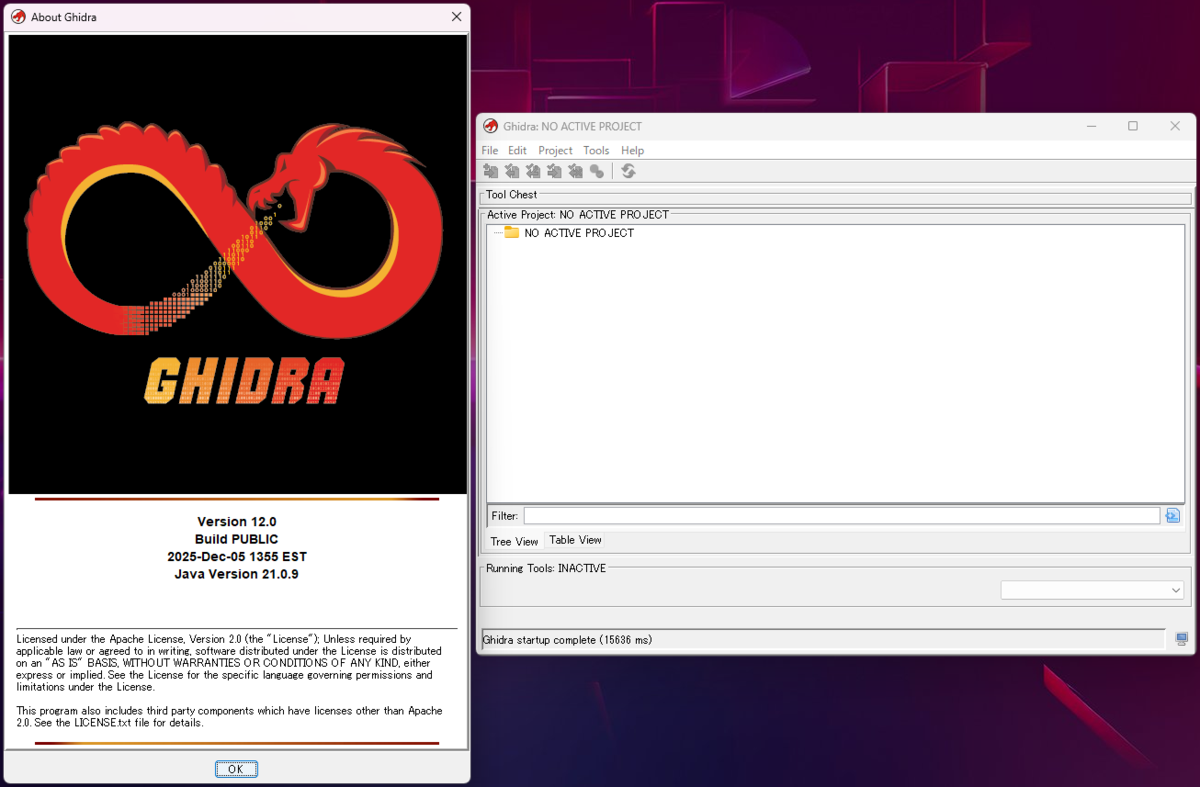The image size is (1200, 787).
Task: Close the About Ghidra dialog
Action: (456, 17)
